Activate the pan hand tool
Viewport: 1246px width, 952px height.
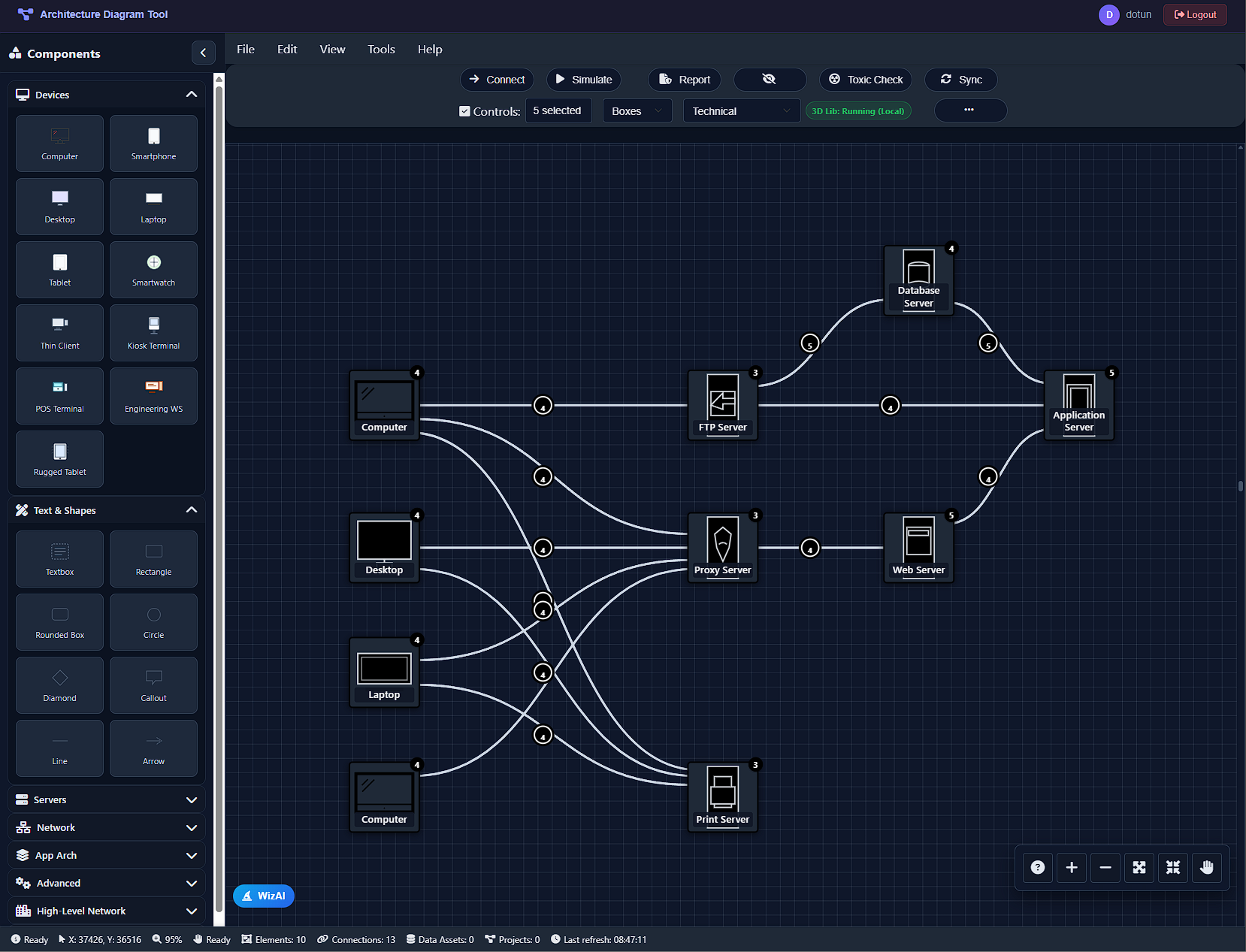tap(1206, 867)
